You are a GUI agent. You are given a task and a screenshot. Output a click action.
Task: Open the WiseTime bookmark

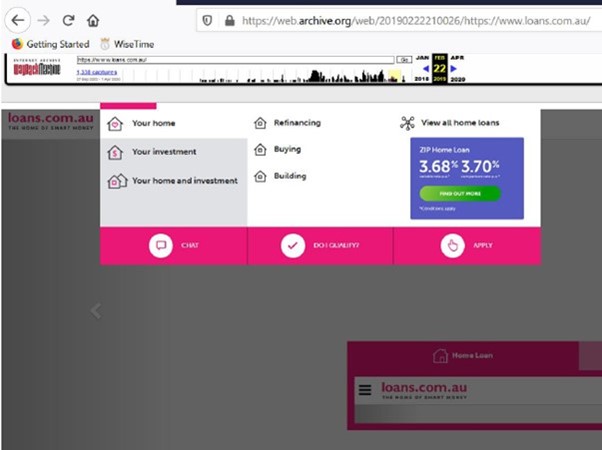pos(127,44)
